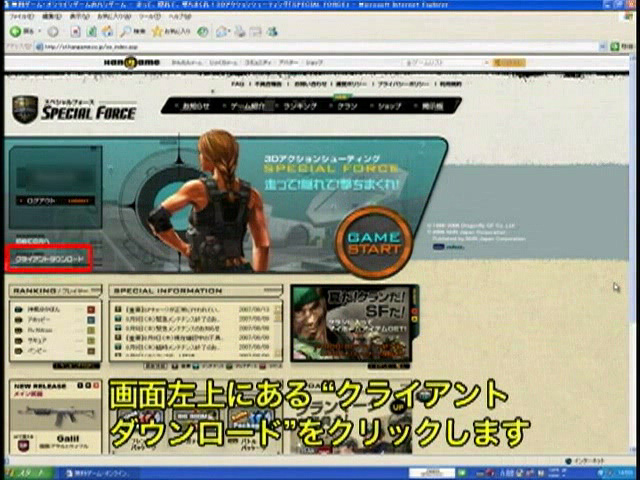Go to the Home page icon

point(107,31)
